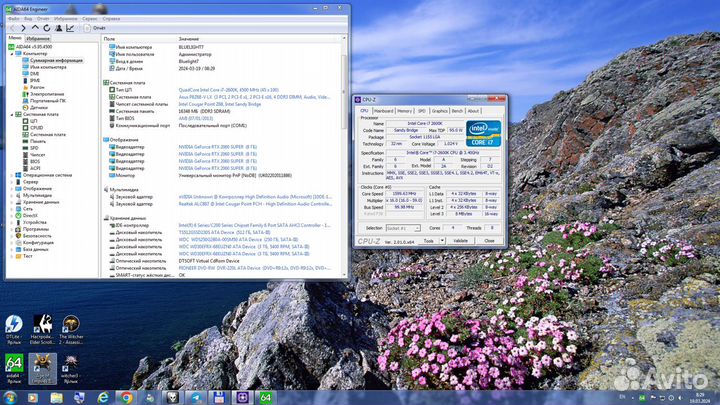Open the Сервис menu in AIDA64
Viewport: 720px width, 405px height.
(x=90, y=19)
